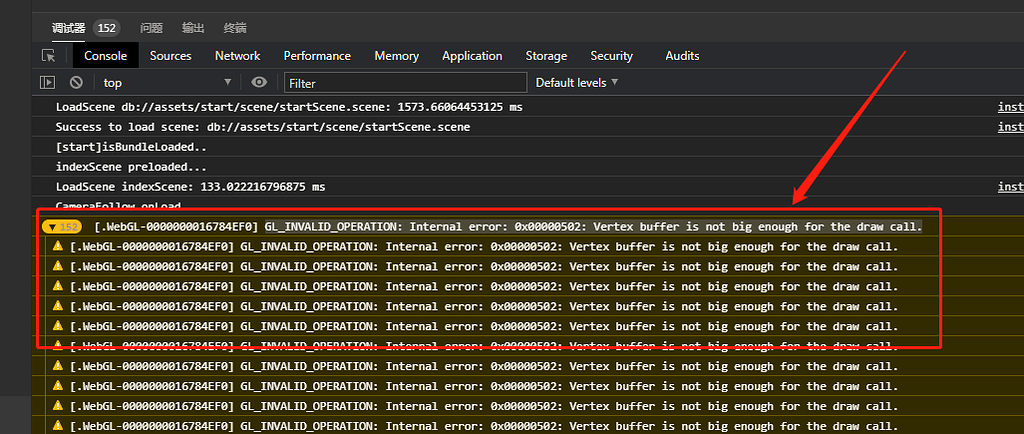Switch to the Storage tab
Image resolution: width=1024 pixels, height=434 pixels.
point(547,56)
